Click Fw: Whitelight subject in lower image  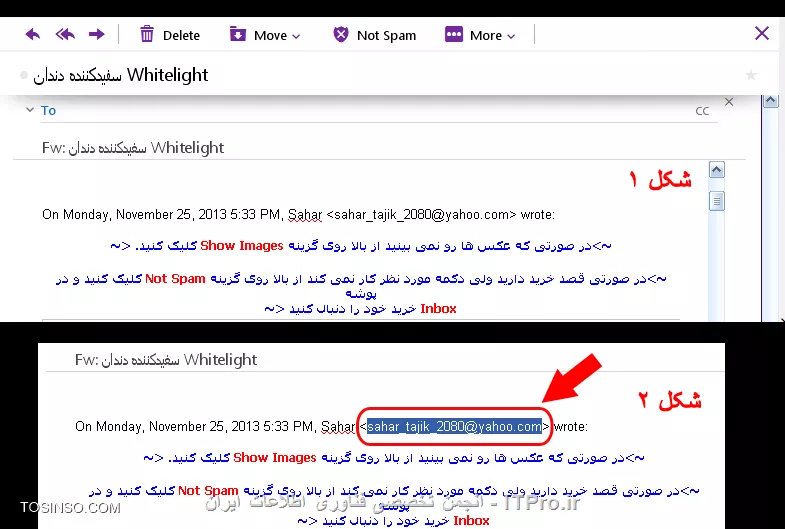(166, 359)
